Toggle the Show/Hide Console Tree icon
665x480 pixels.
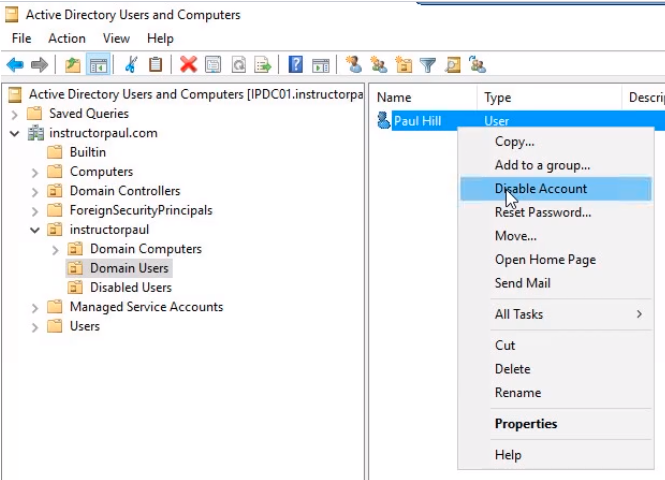pos(98,65)
